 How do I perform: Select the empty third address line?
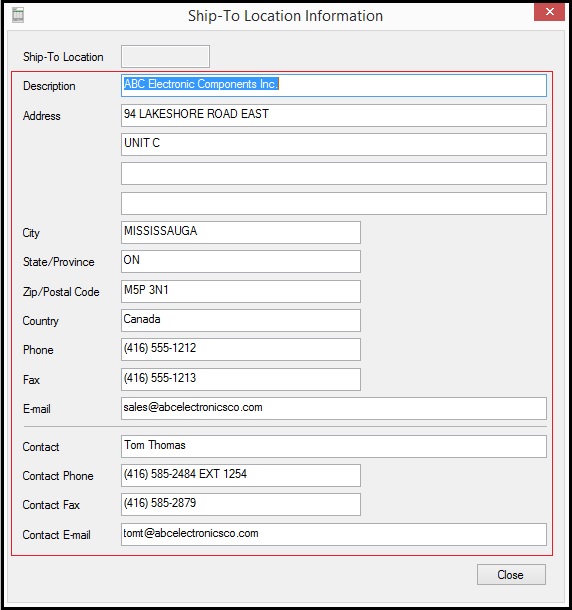pos(334,174)
